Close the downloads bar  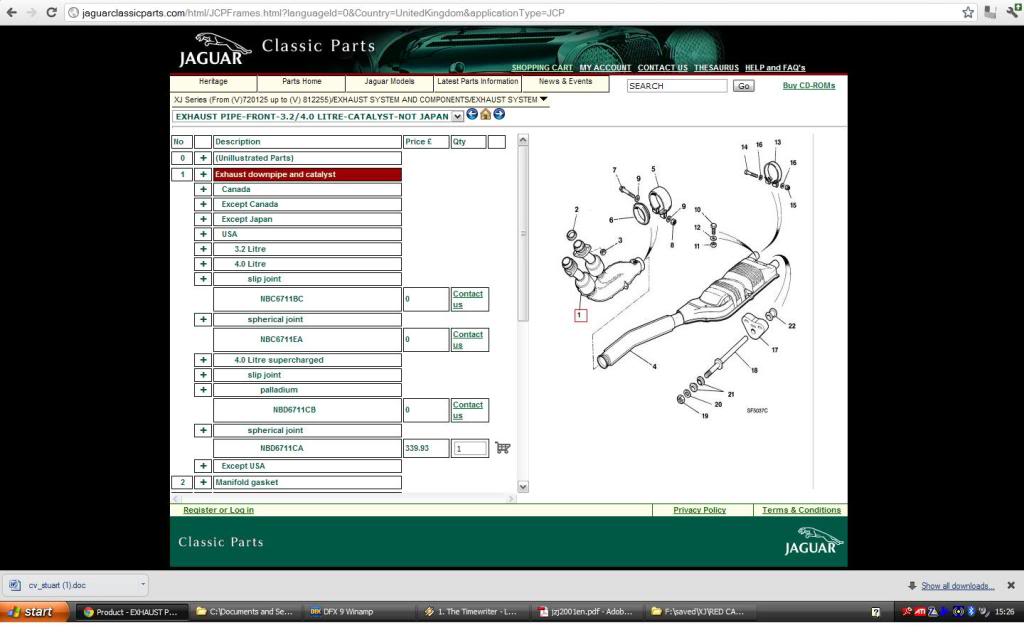(1011, 585)
